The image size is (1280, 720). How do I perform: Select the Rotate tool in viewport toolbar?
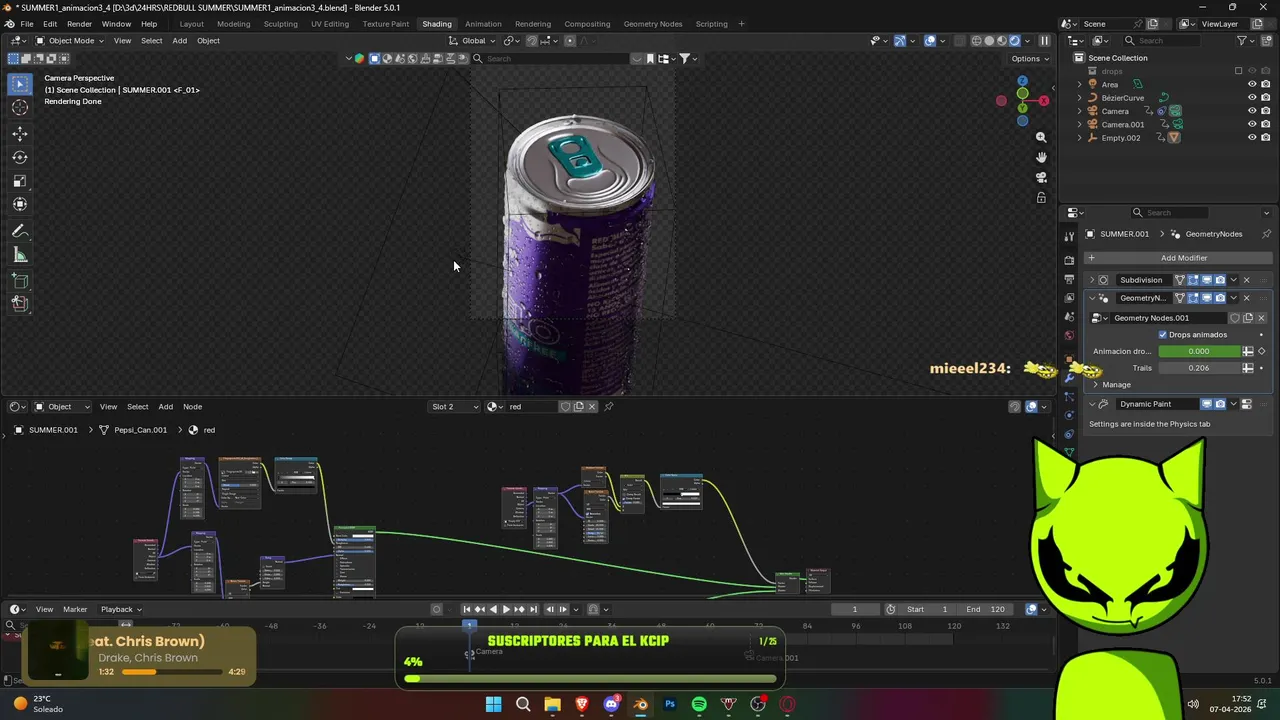coord(20,157)
